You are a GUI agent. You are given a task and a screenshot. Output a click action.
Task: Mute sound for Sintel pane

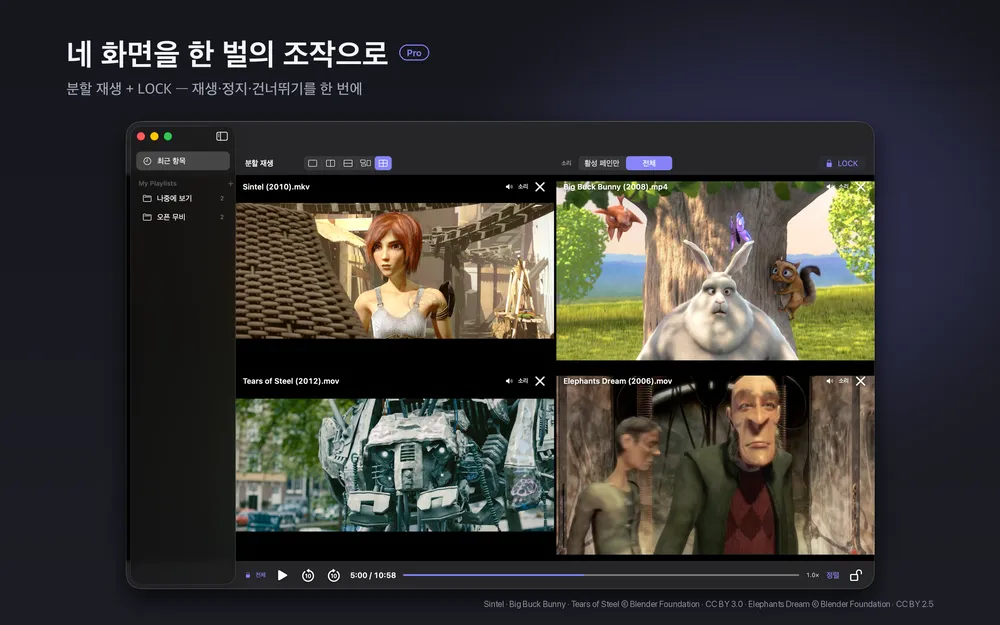(517, 187)
